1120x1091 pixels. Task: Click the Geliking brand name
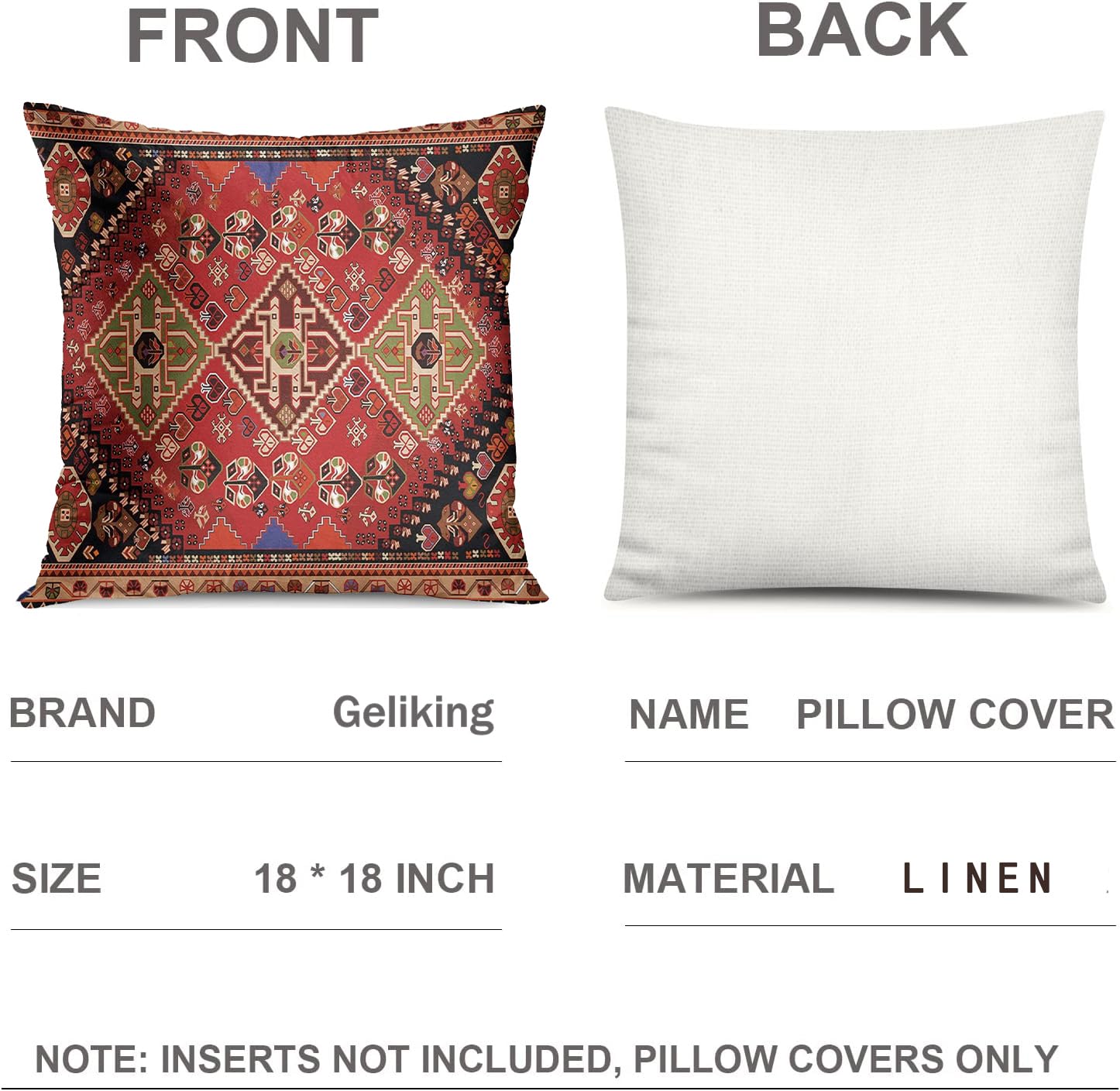414,713
